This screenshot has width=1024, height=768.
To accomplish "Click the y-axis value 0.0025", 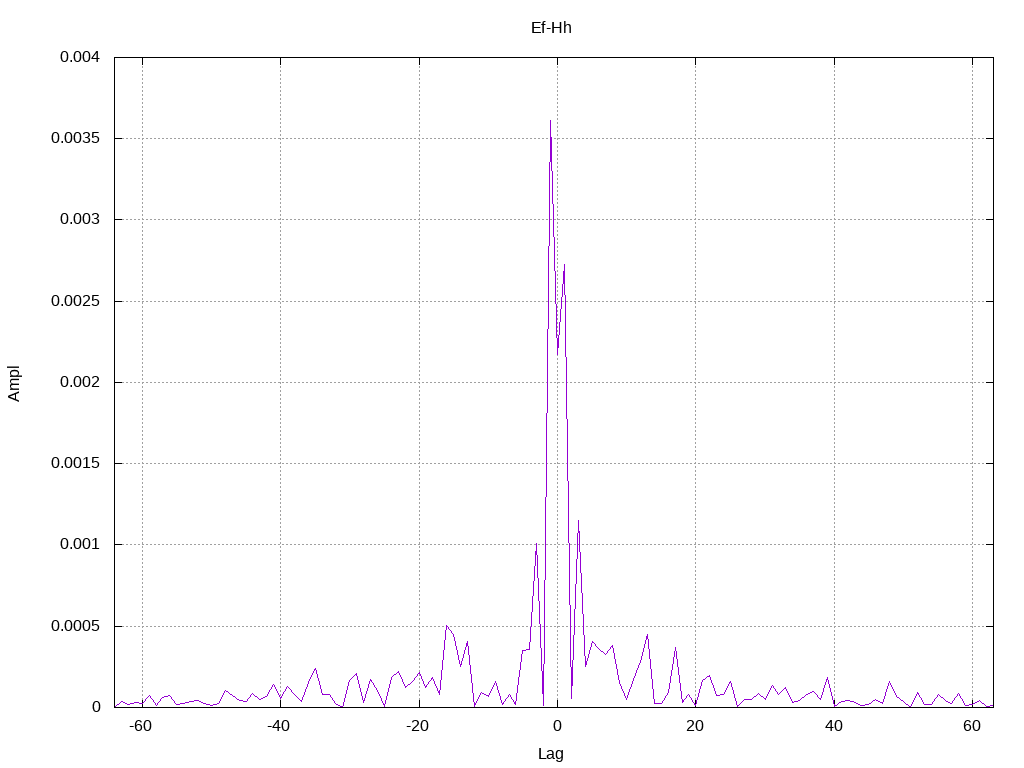I will pyautogui.click(x=75, y=300).
